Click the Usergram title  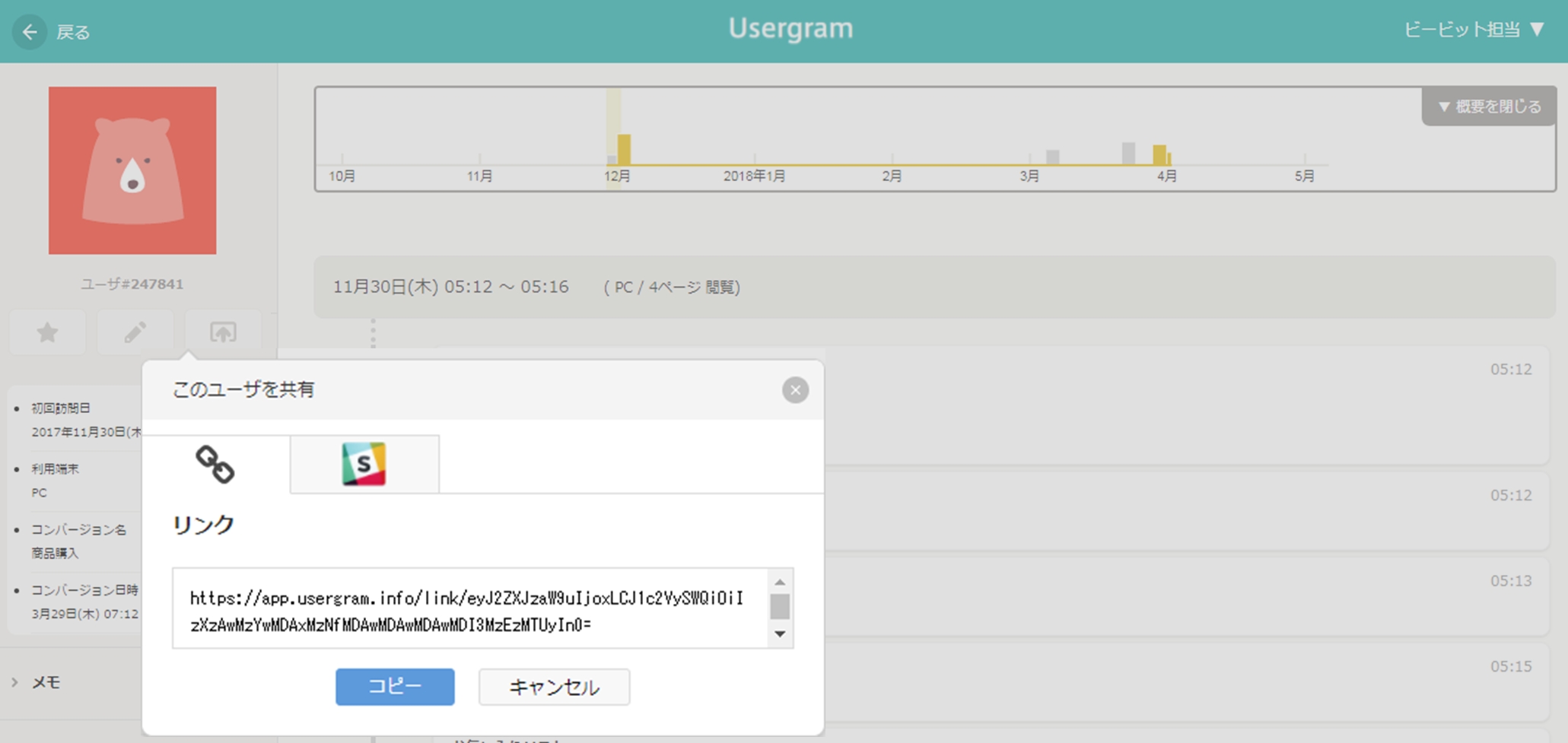pos(790,29)
